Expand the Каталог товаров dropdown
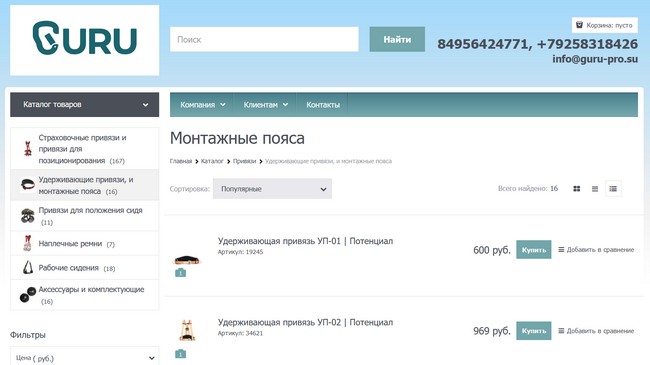 pyautogui.click(x=85, y=105)
